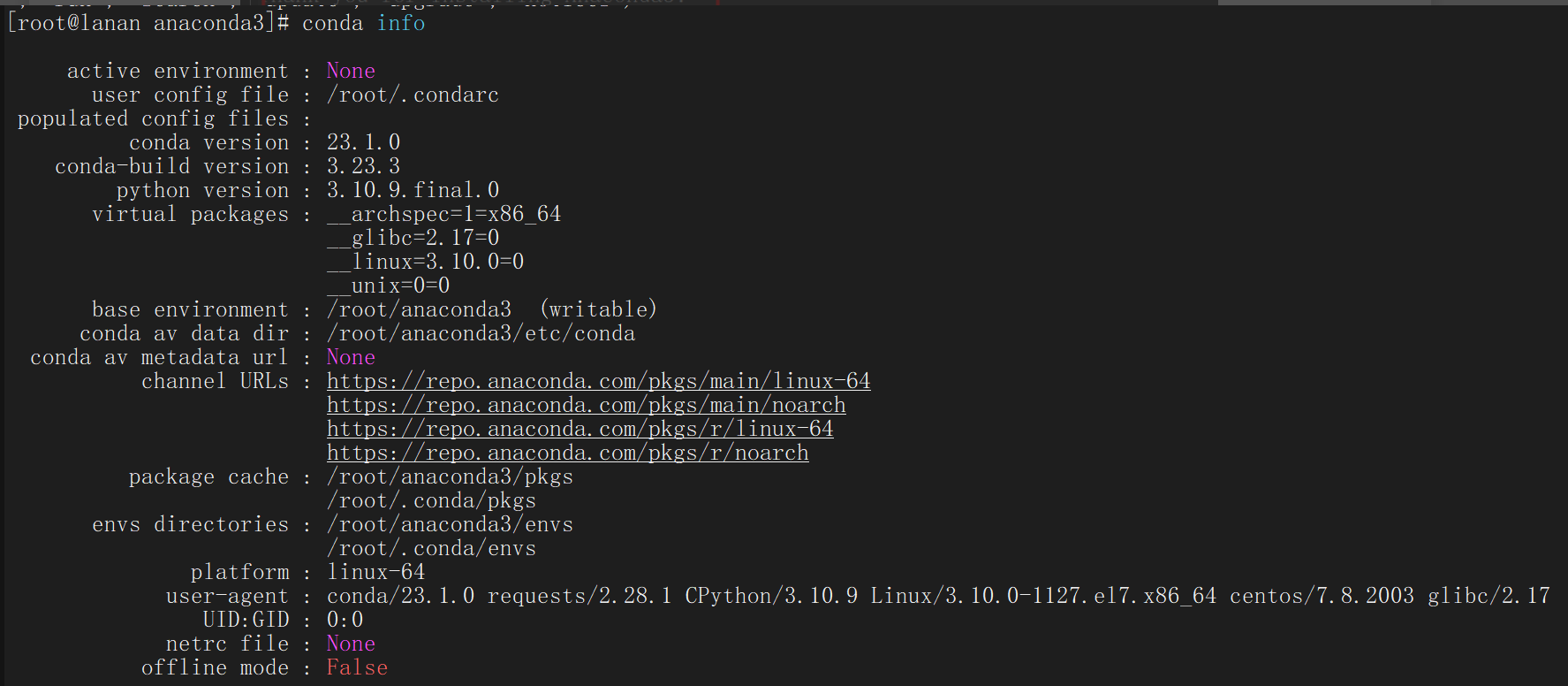
Task: Click the /root/.condarc config file path
Action: coord(413,95)
